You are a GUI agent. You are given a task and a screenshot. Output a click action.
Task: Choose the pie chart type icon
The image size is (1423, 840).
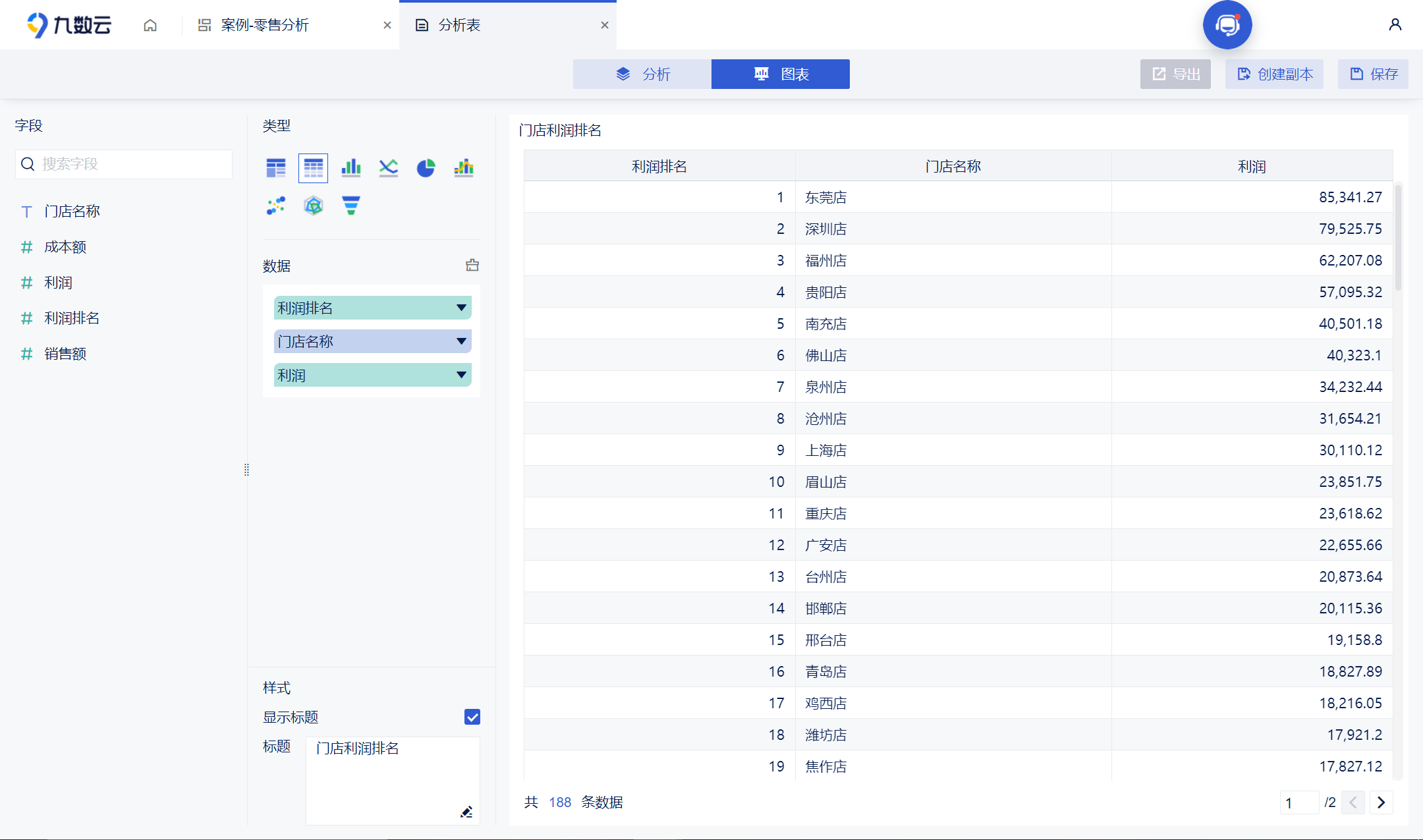tap(426, 168)
